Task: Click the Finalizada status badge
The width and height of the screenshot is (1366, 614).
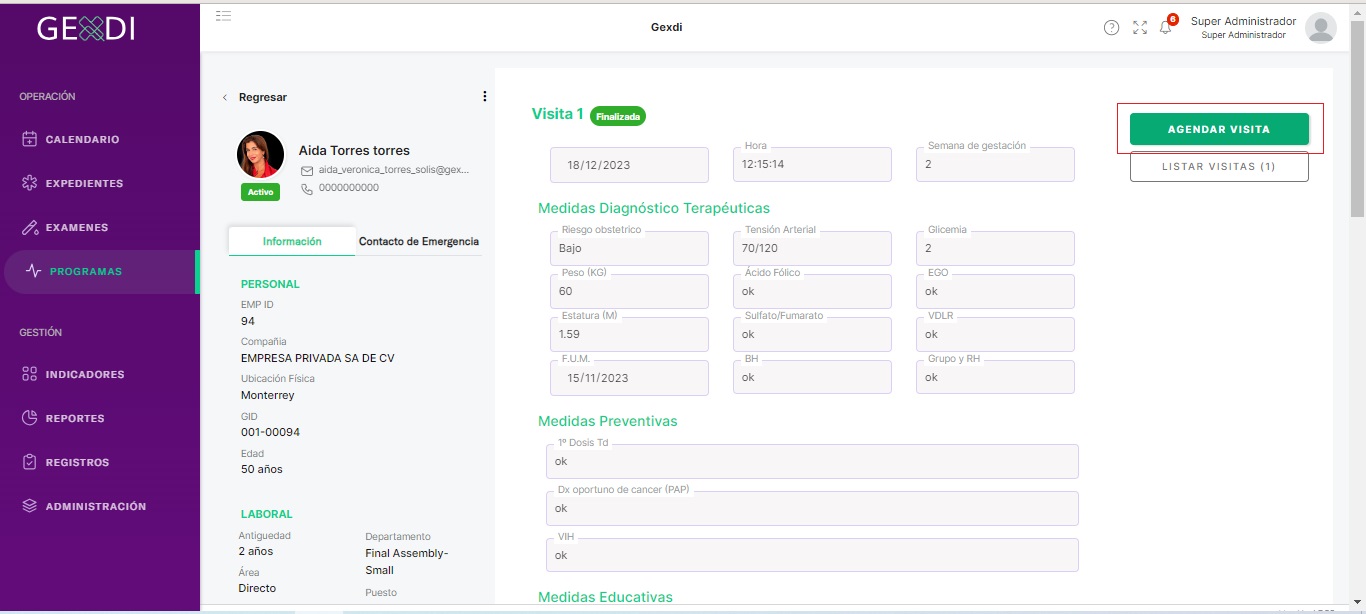Action: tap(618, 116)
